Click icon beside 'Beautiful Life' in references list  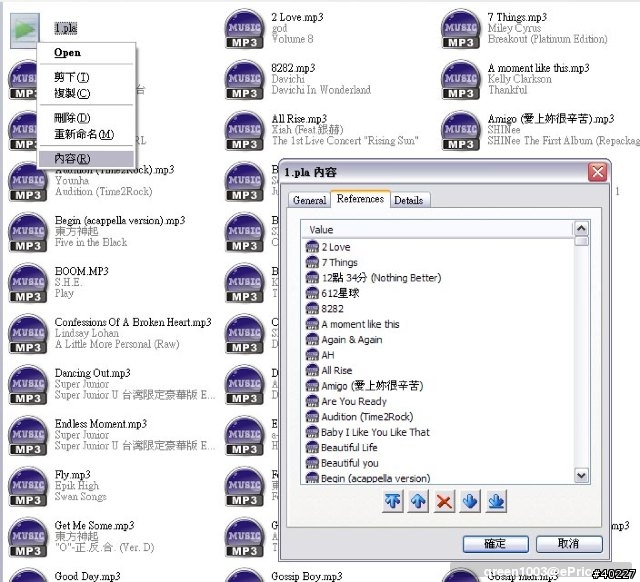tap(312, 447)
